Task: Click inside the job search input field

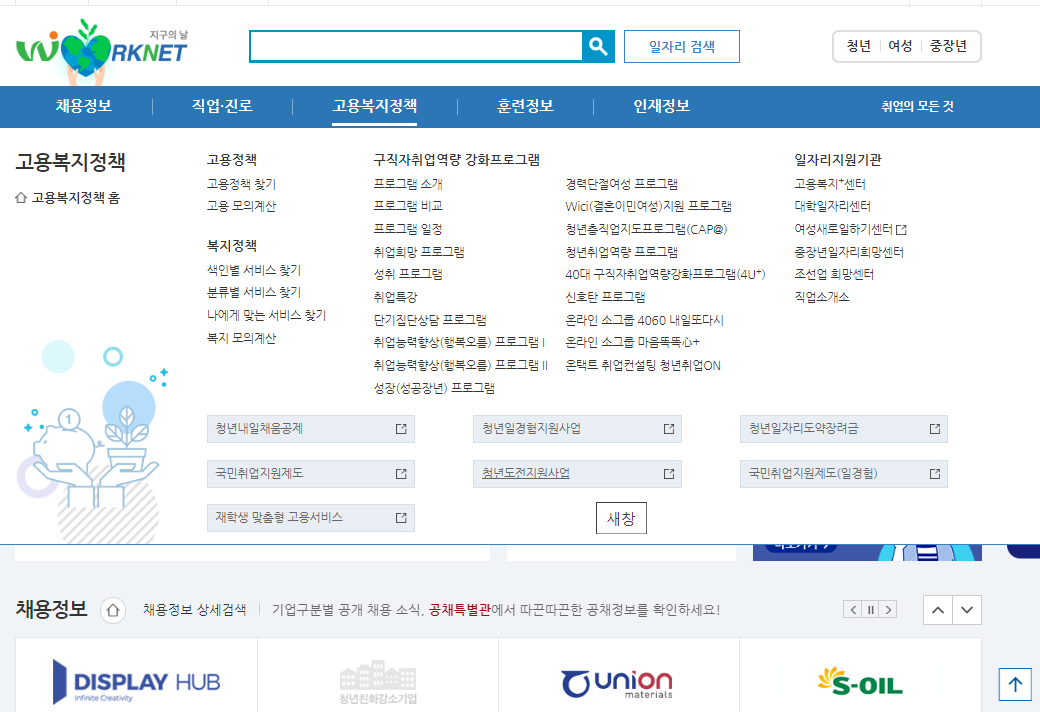Action: tap(415, 46)
